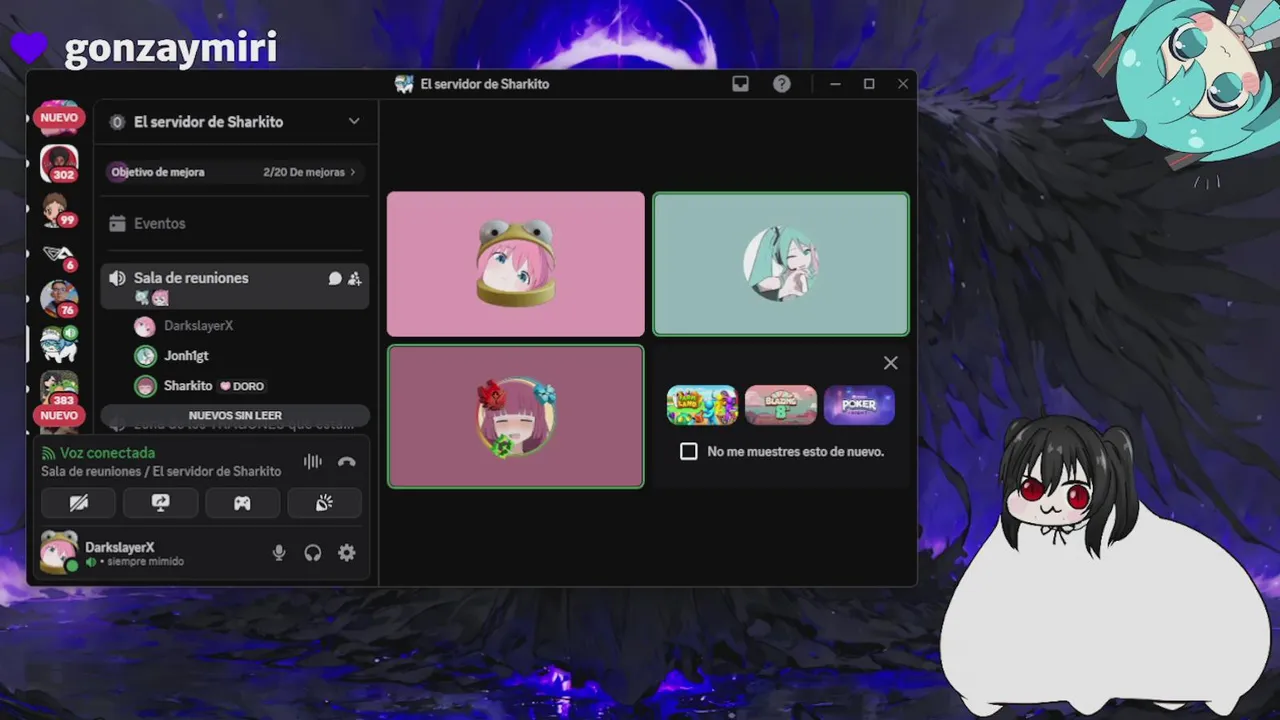Launch the Blazing 8s activity

(x=781, y=405)
